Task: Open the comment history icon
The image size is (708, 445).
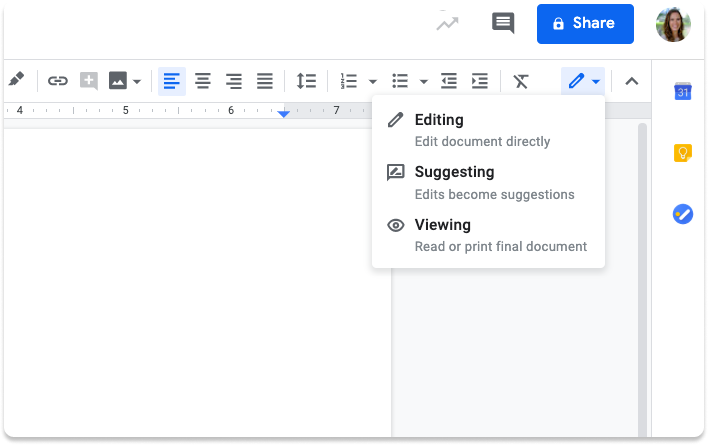Action: click(503, 23)
